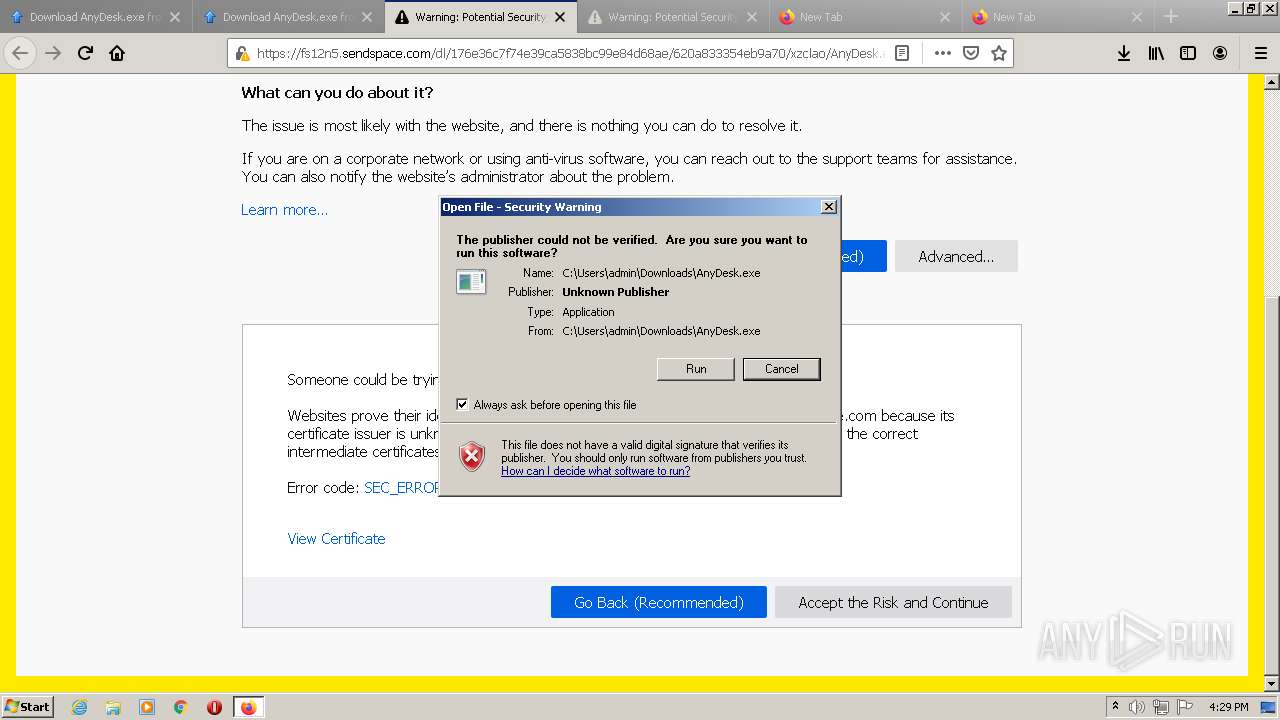1280x720 pixels.
Task: Cancel the Open File security warning
Action: 782,369
